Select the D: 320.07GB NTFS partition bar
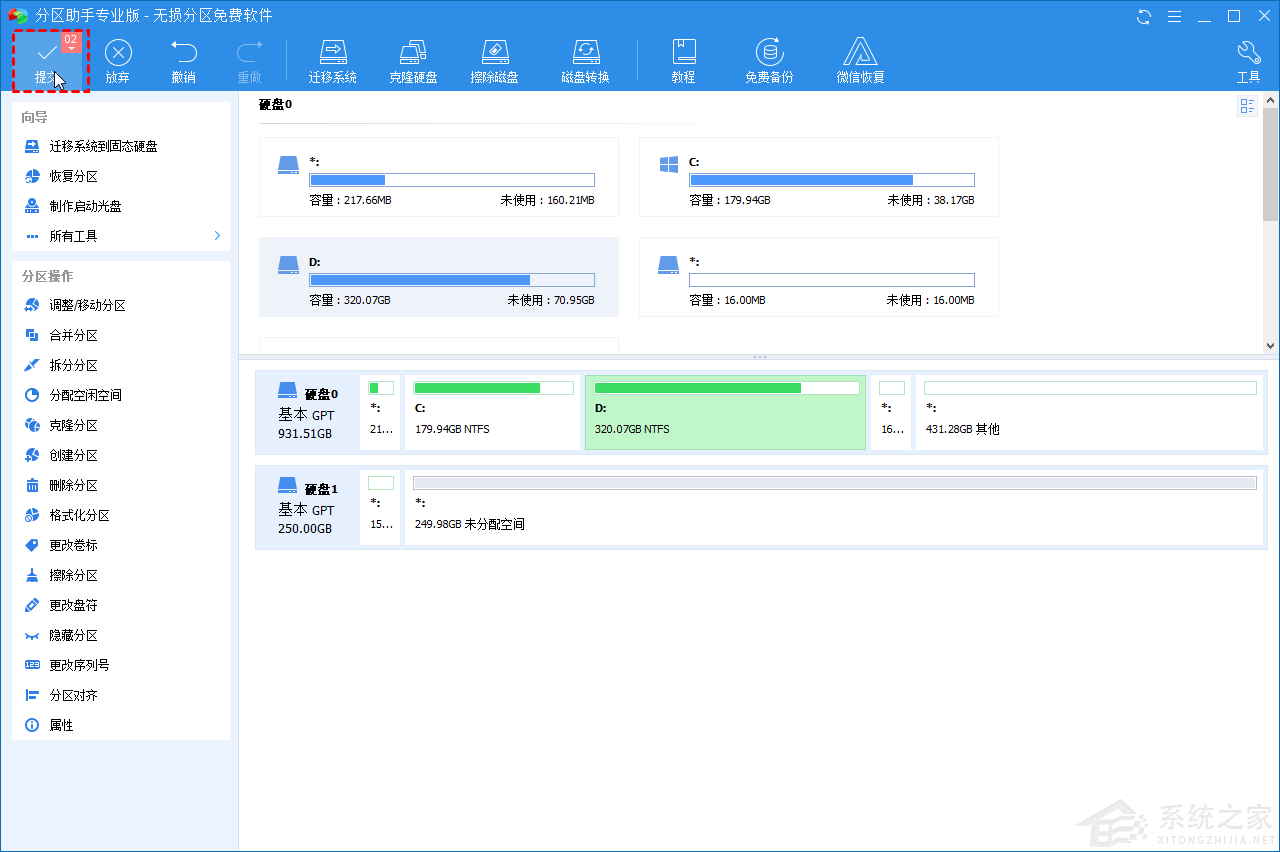 [x=724, y=412]
